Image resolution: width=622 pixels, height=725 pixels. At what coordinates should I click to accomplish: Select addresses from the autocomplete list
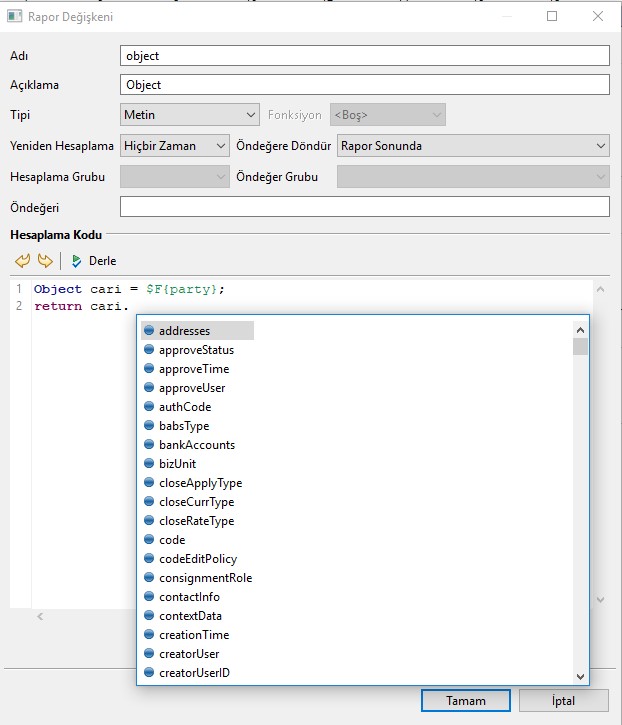184,331
